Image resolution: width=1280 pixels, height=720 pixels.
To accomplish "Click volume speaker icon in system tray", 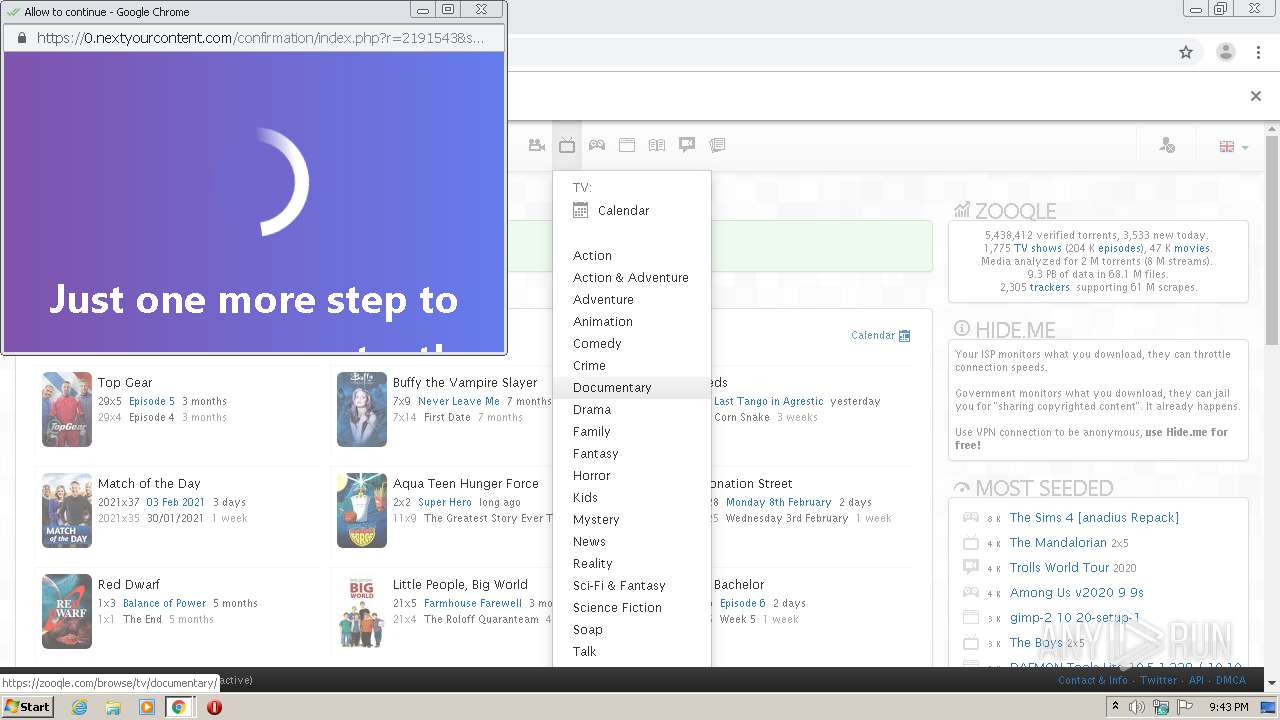I will (1137, 707).
